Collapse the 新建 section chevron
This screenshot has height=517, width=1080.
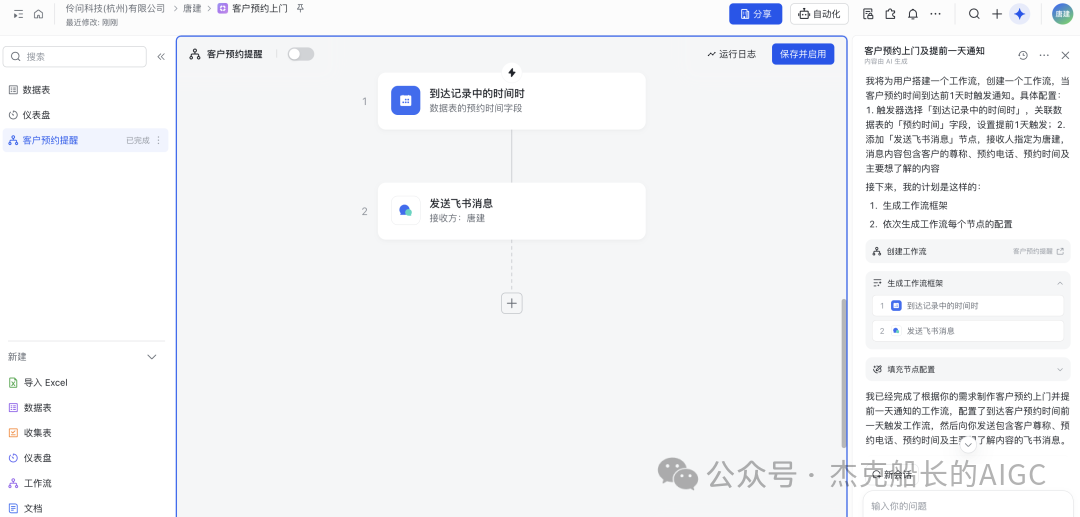pyautogui.click(x=152, y=357)
